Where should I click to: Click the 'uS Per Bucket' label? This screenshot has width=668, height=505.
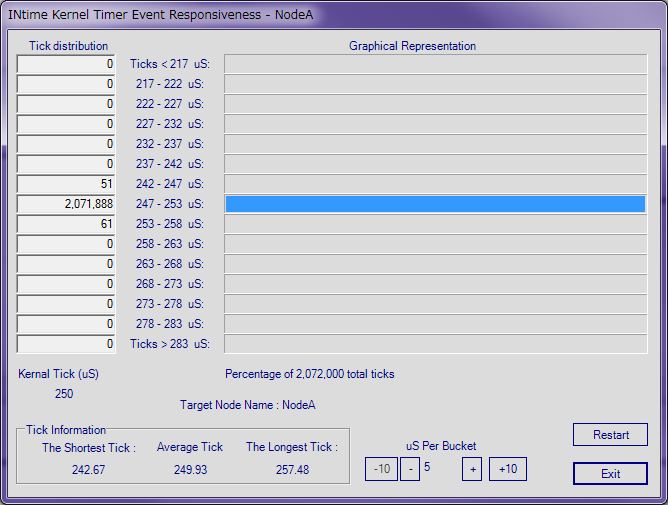441,446
